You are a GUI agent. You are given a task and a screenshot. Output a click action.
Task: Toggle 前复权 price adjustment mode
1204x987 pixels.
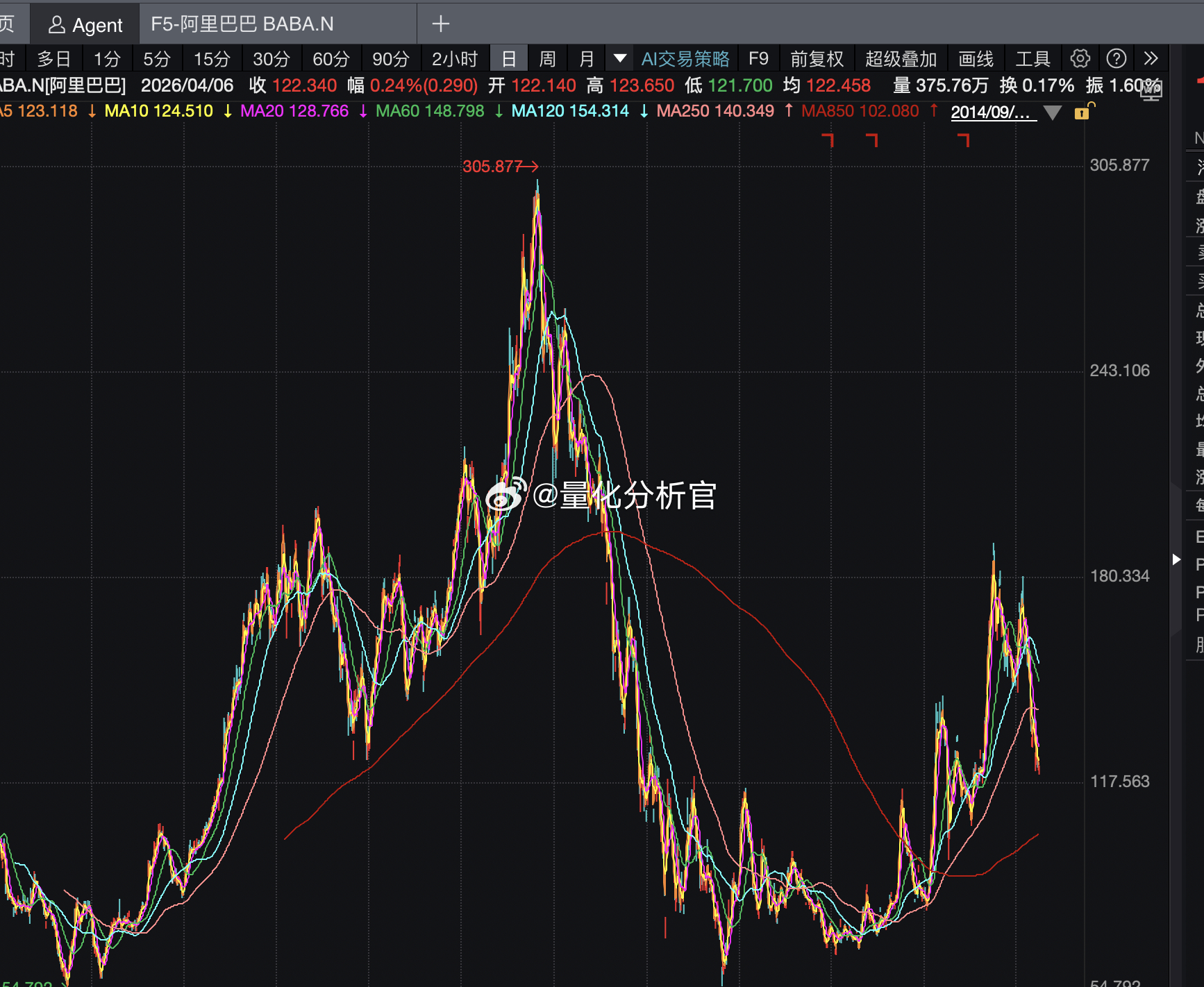817,58
